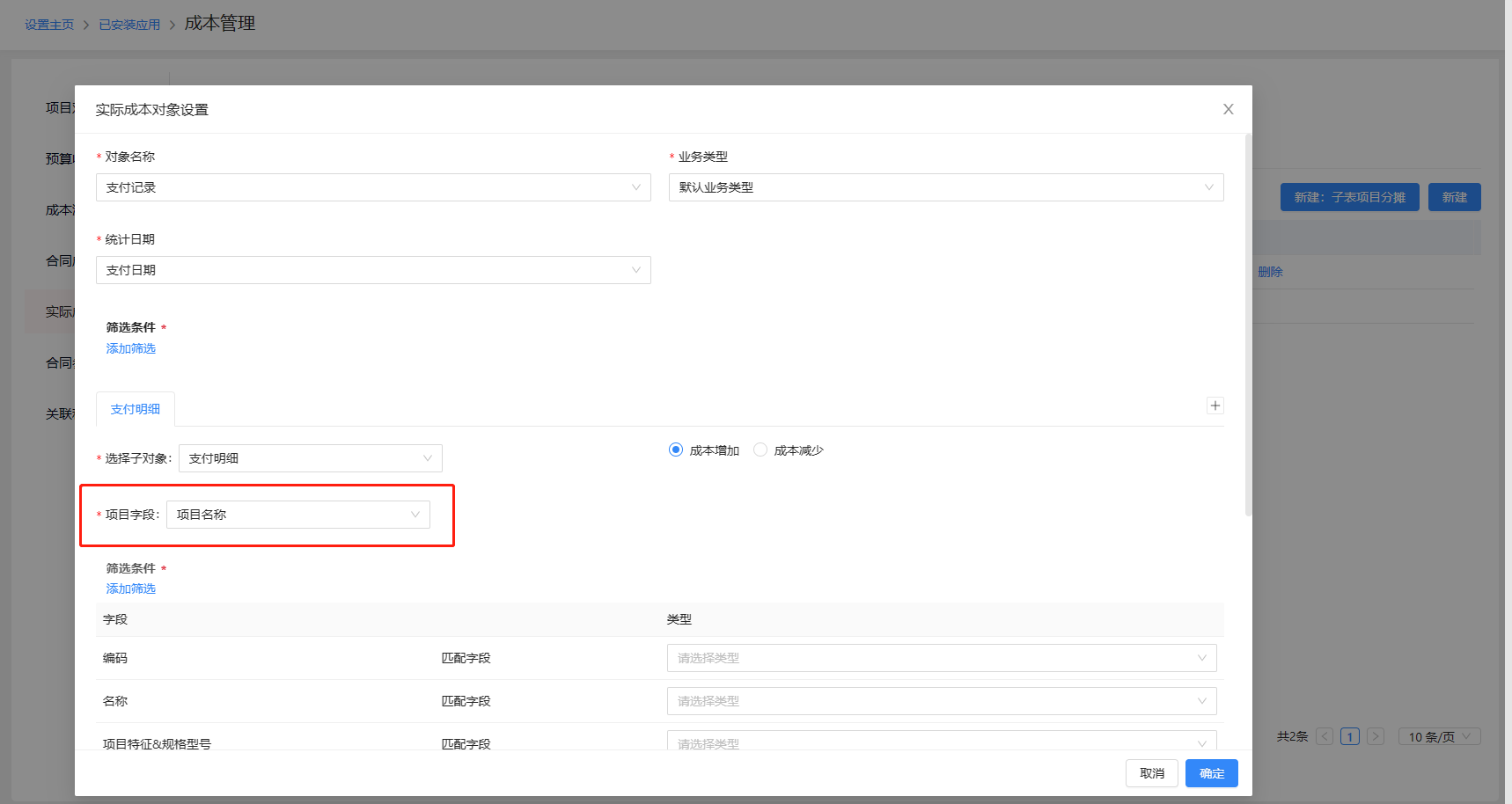Screen dimensions: 1512x804
Task: Open the 选择子对象 dropdown showing 支付明细
Action: point(311,458)
